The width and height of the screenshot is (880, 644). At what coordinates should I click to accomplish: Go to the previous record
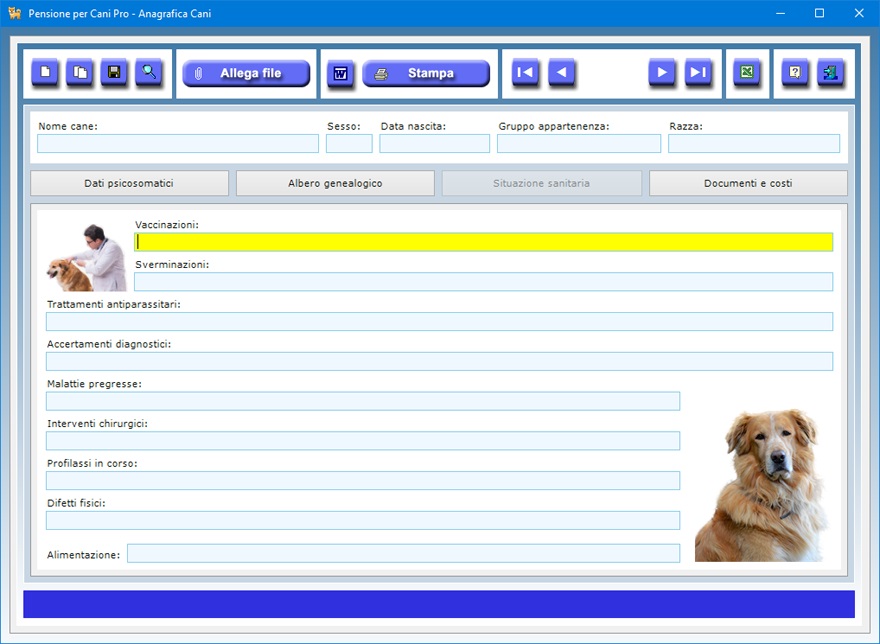pos(561,72)
